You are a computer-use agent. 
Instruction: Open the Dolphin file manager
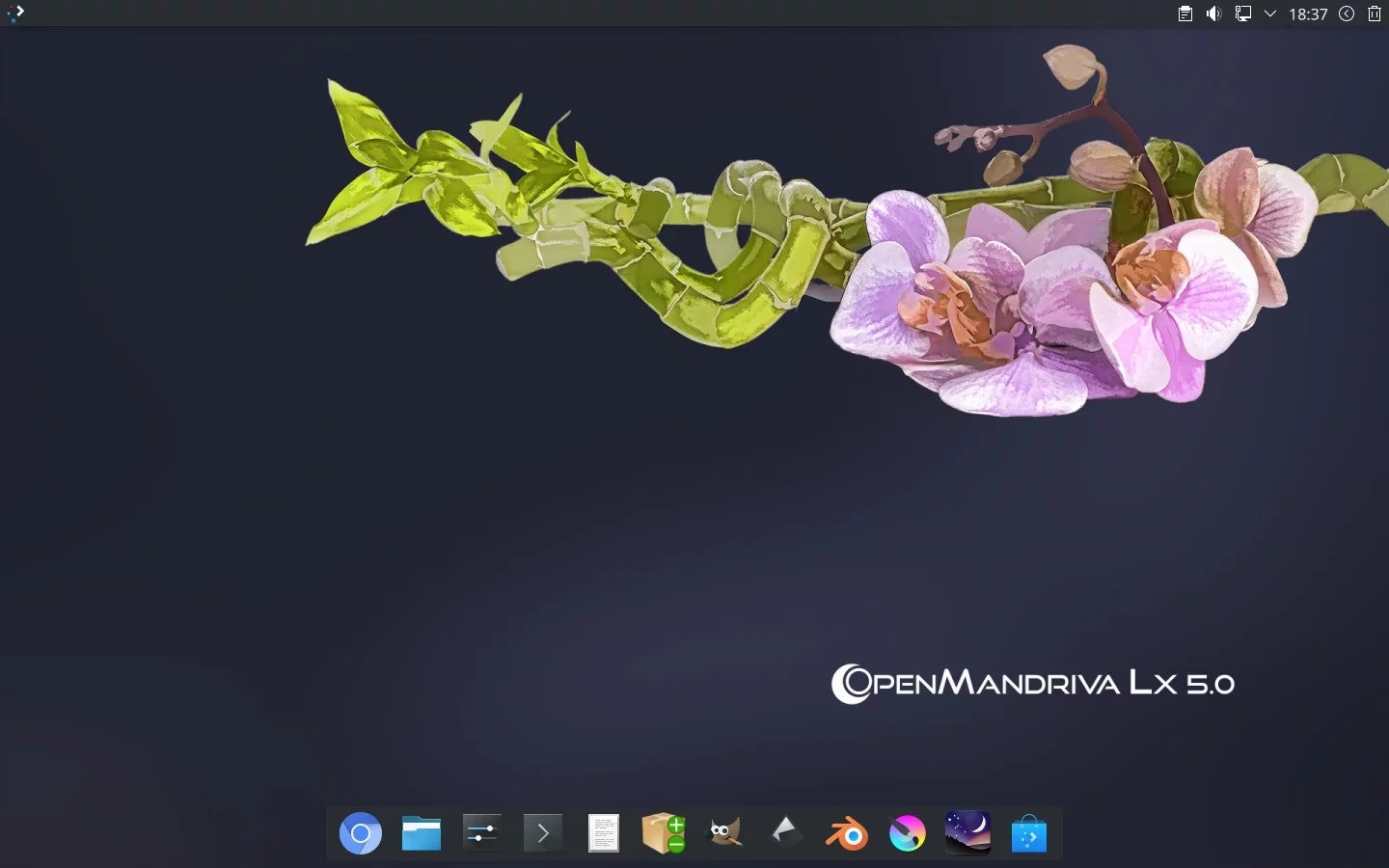point(421,832)
